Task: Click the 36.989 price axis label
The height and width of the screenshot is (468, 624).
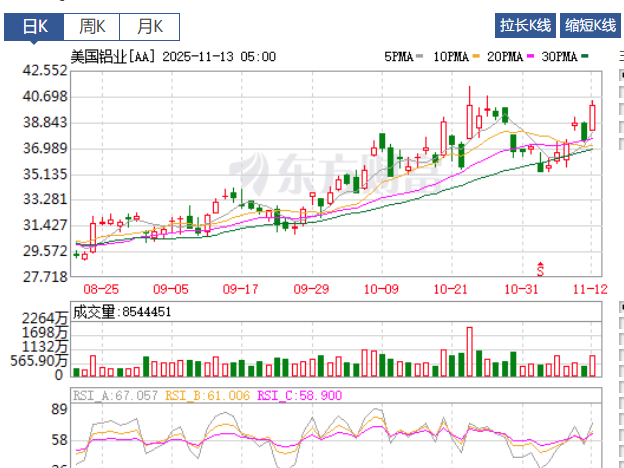Action: pyautogui.click(x=45, y=148)
